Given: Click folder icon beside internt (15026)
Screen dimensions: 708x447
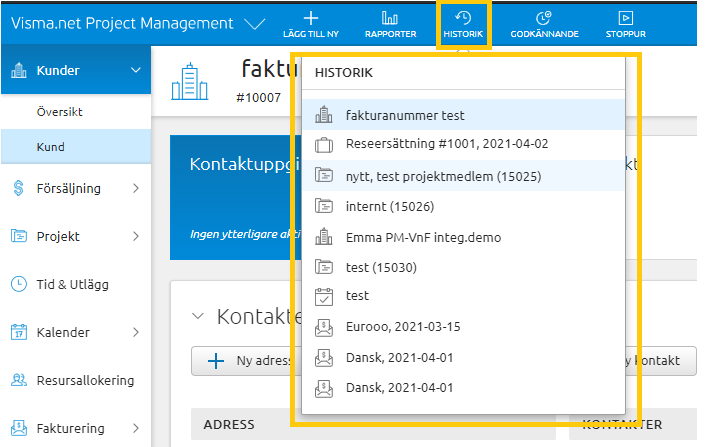Looking at the screenshot, I should click(324, 206).
